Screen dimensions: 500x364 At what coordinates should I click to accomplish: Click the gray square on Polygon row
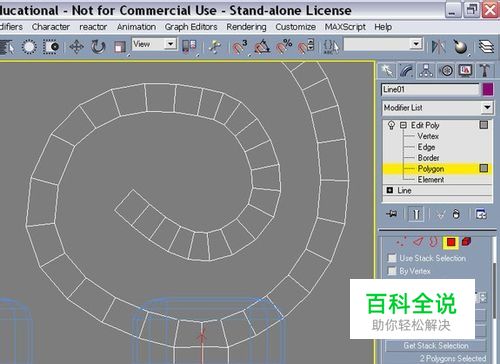484,168
